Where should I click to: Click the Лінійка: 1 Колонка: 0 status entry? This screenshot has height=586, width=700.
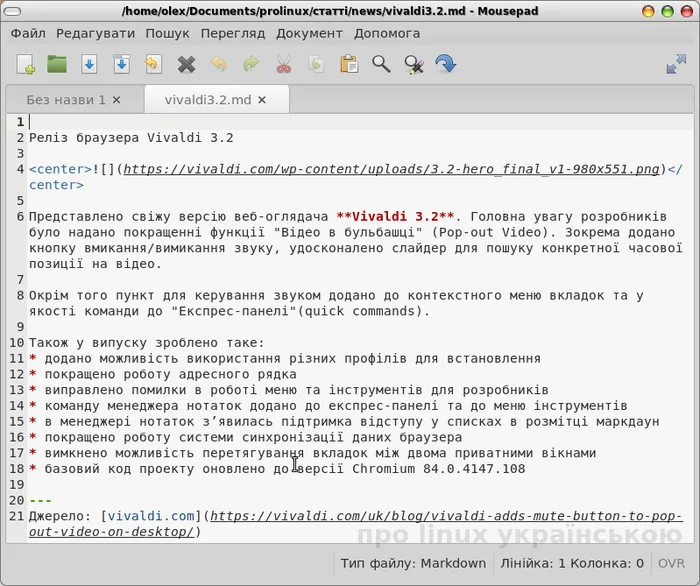pyautogui.click(x=572, y=563)
